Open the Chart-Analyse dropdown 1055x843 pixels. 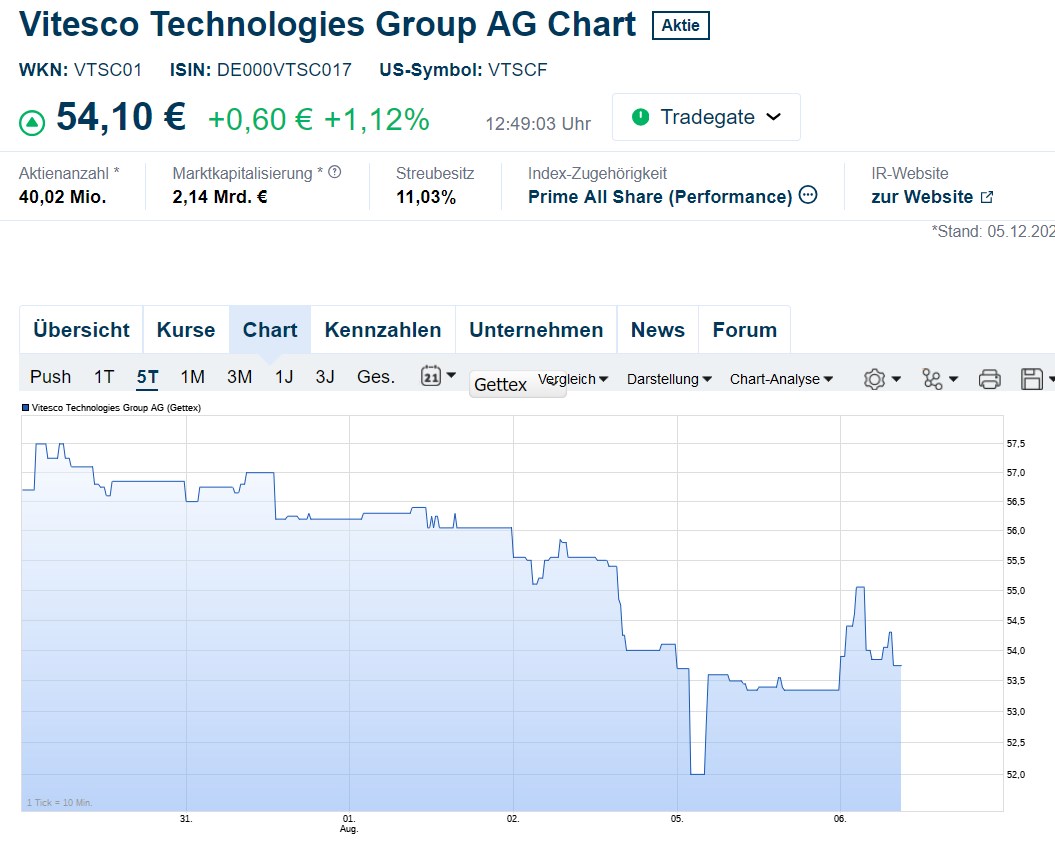(x=781, y=379)
